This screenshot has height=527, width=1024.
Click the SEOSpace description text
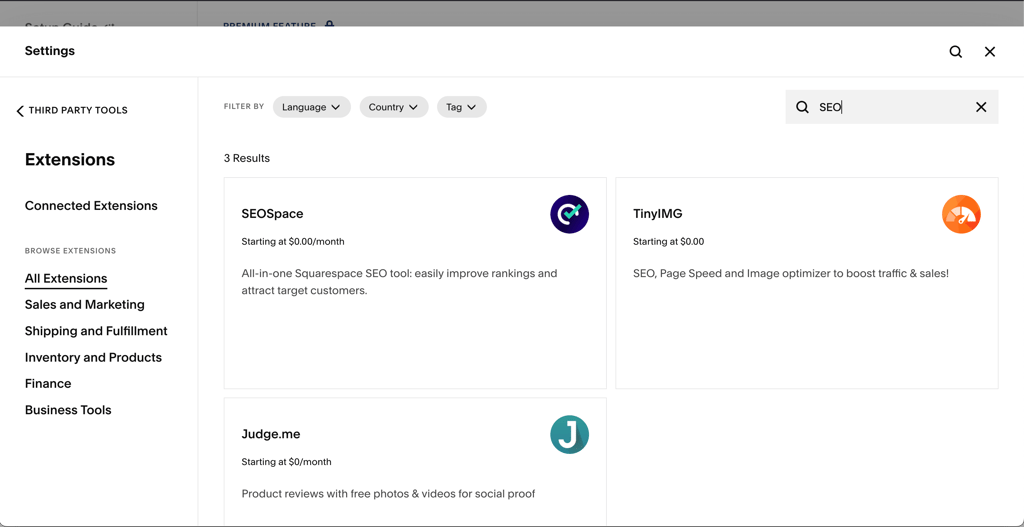coord(400,281)
